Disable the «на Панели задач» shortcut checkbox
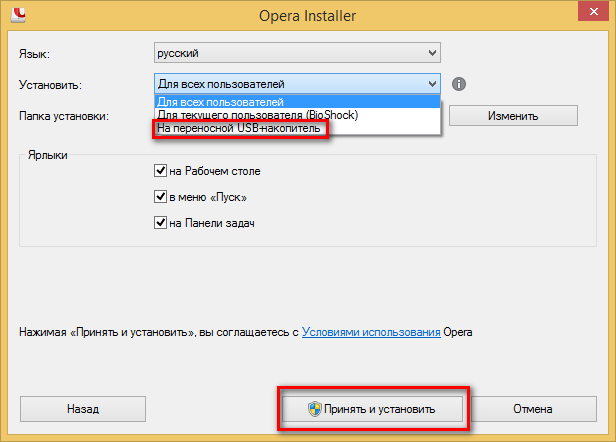The image size is (616, 442). coord(160,223)
